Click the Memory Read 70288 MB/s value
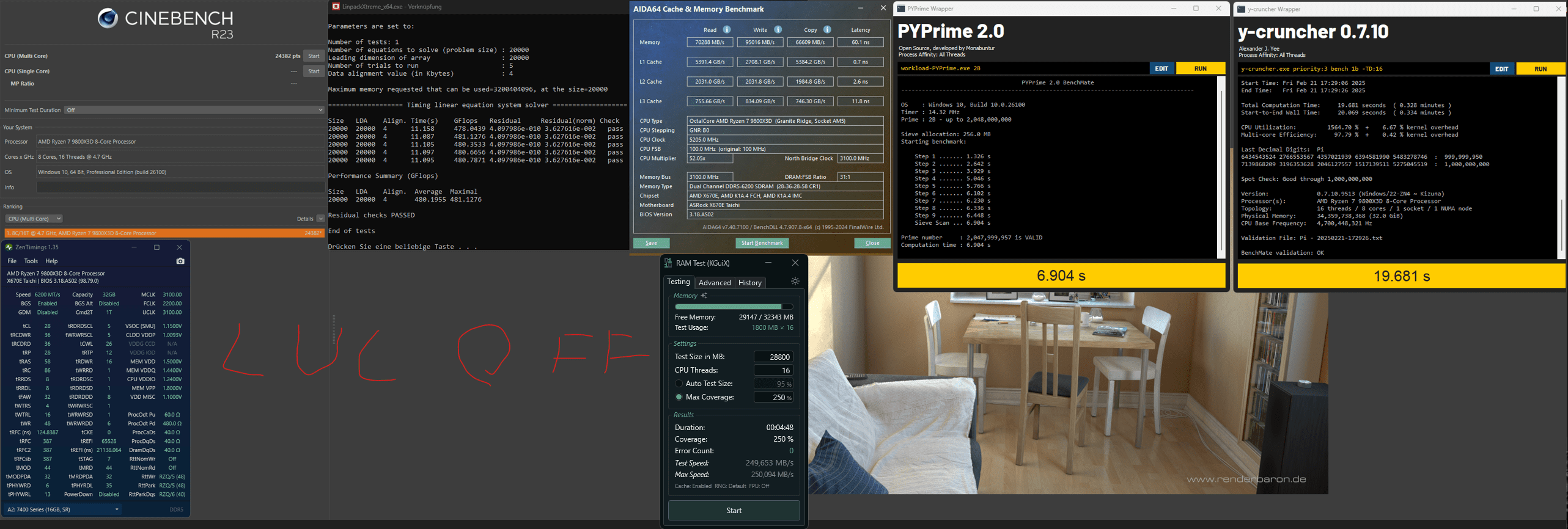 click(x=709, y=42)
